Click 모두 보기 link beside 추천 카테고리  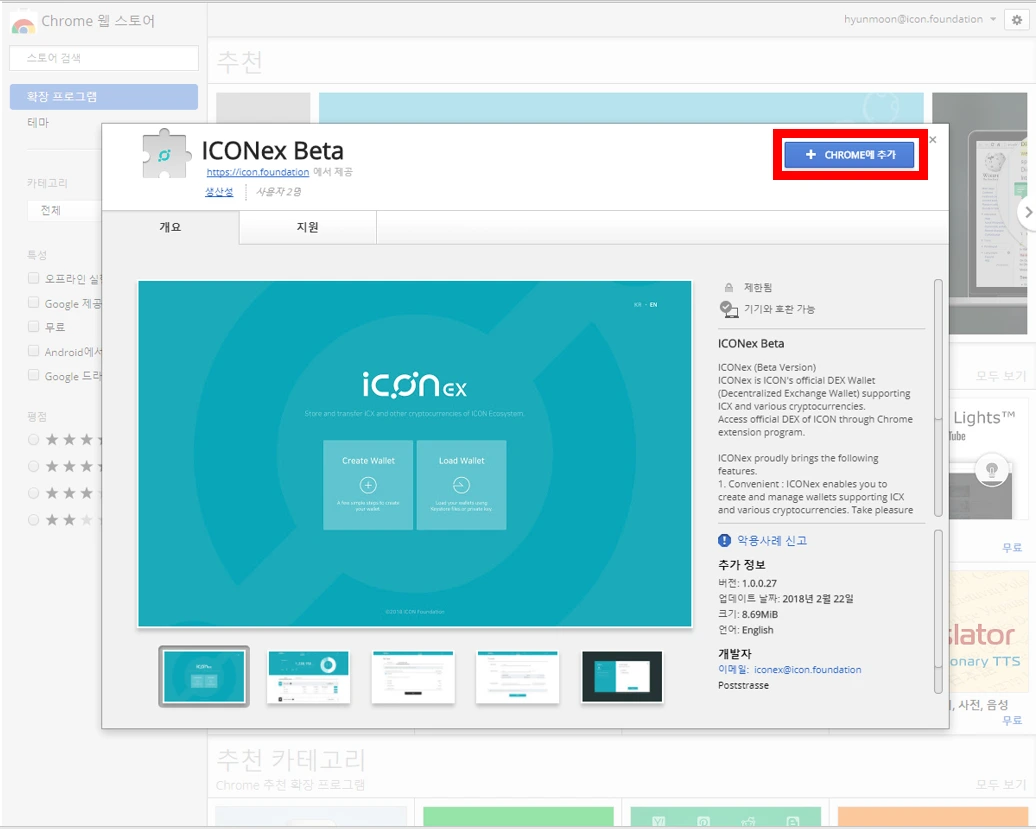click(x=1001, y=784)
